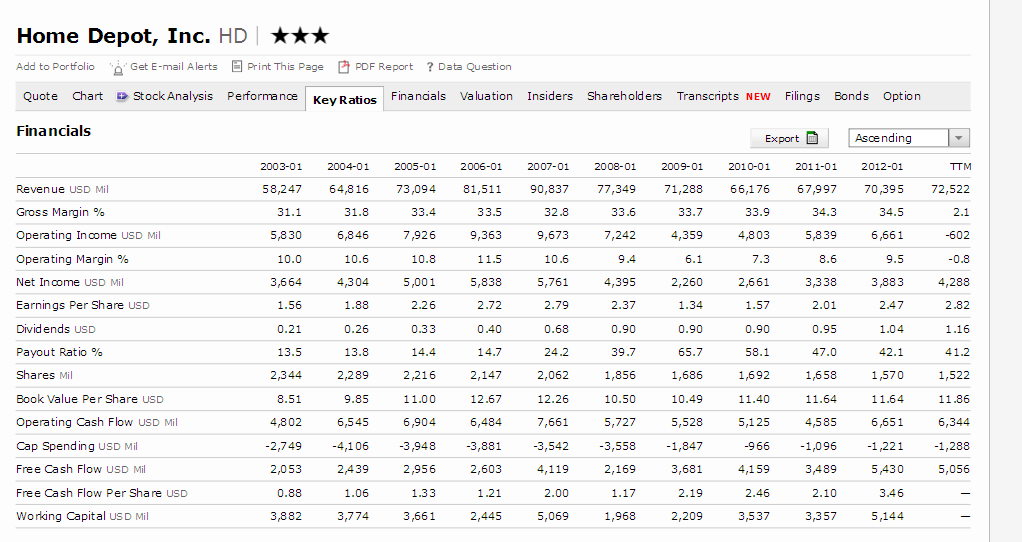Viewport: 1022px width, 542px height.
Task: Click the TTM dividends value 1.16
Action: click(x=957, y=329)
